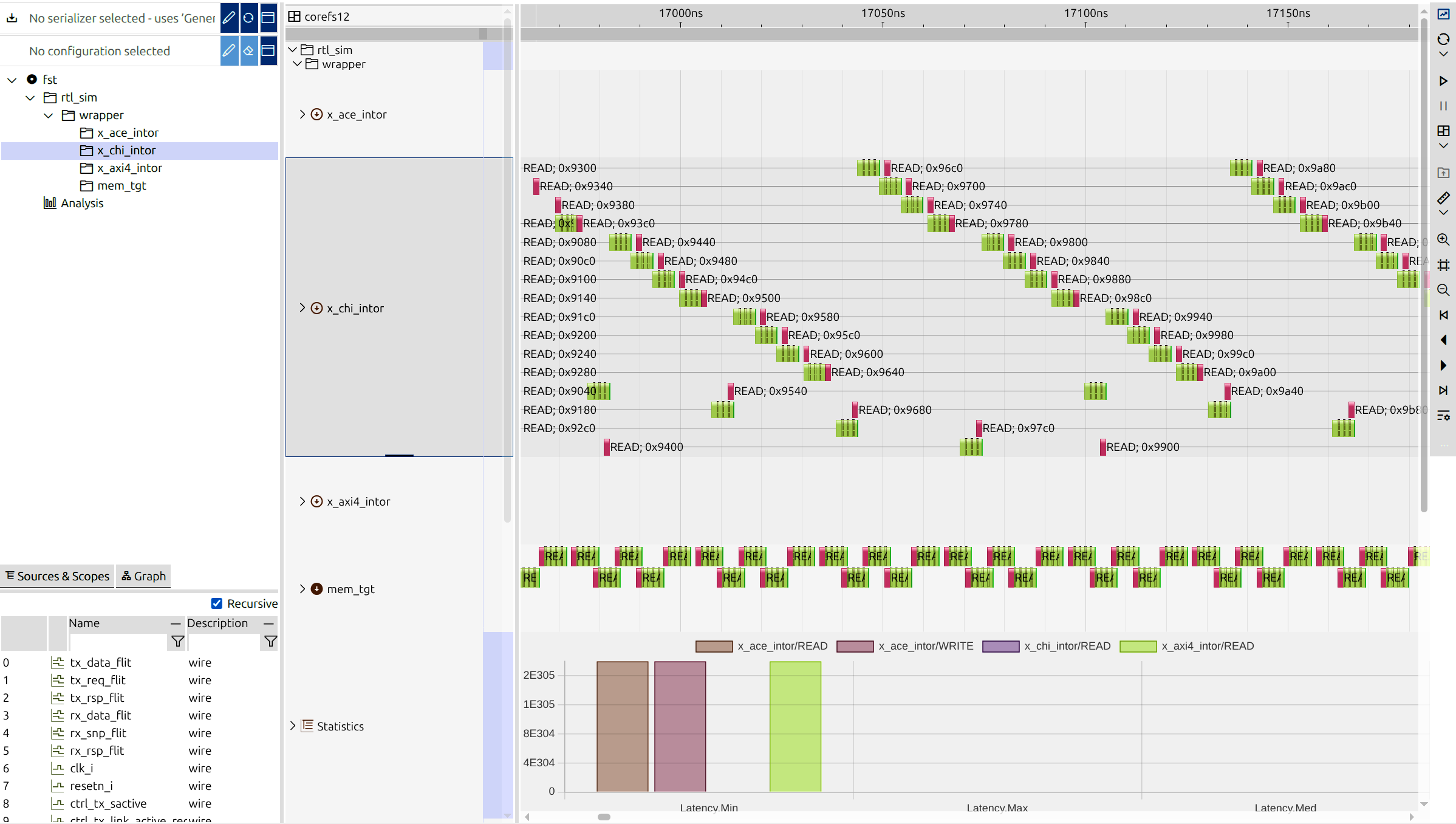Screen dimensions: 1456x824
Task: Click the x_axi4_intor/READ green legend swatch
Action: coord(1138,647)
